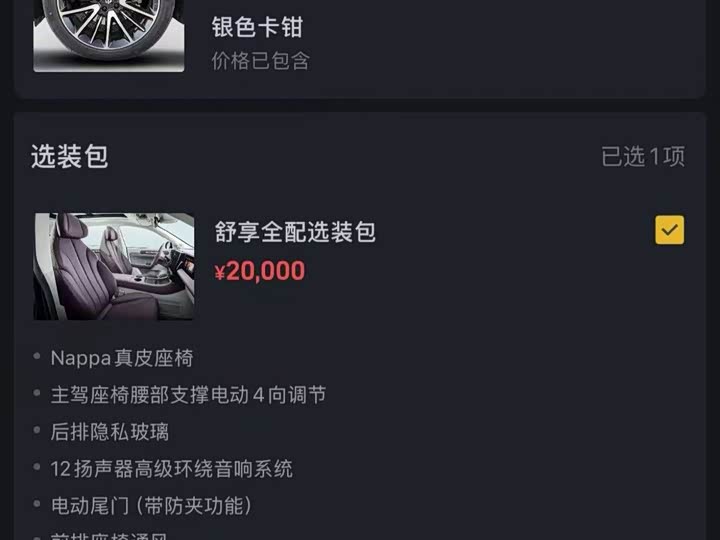
Task: Tap the bullet dot beside 12扬声器 item
Action: coord(37,467)
